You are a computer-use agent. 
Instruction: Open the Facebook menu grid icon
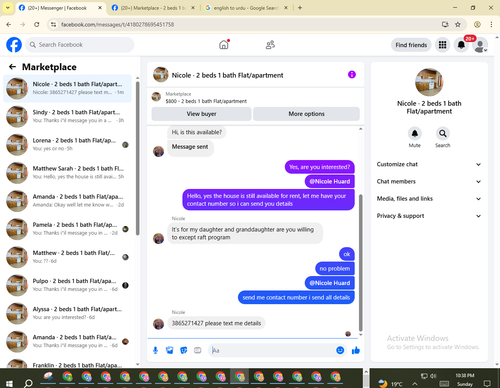[442, 45]
